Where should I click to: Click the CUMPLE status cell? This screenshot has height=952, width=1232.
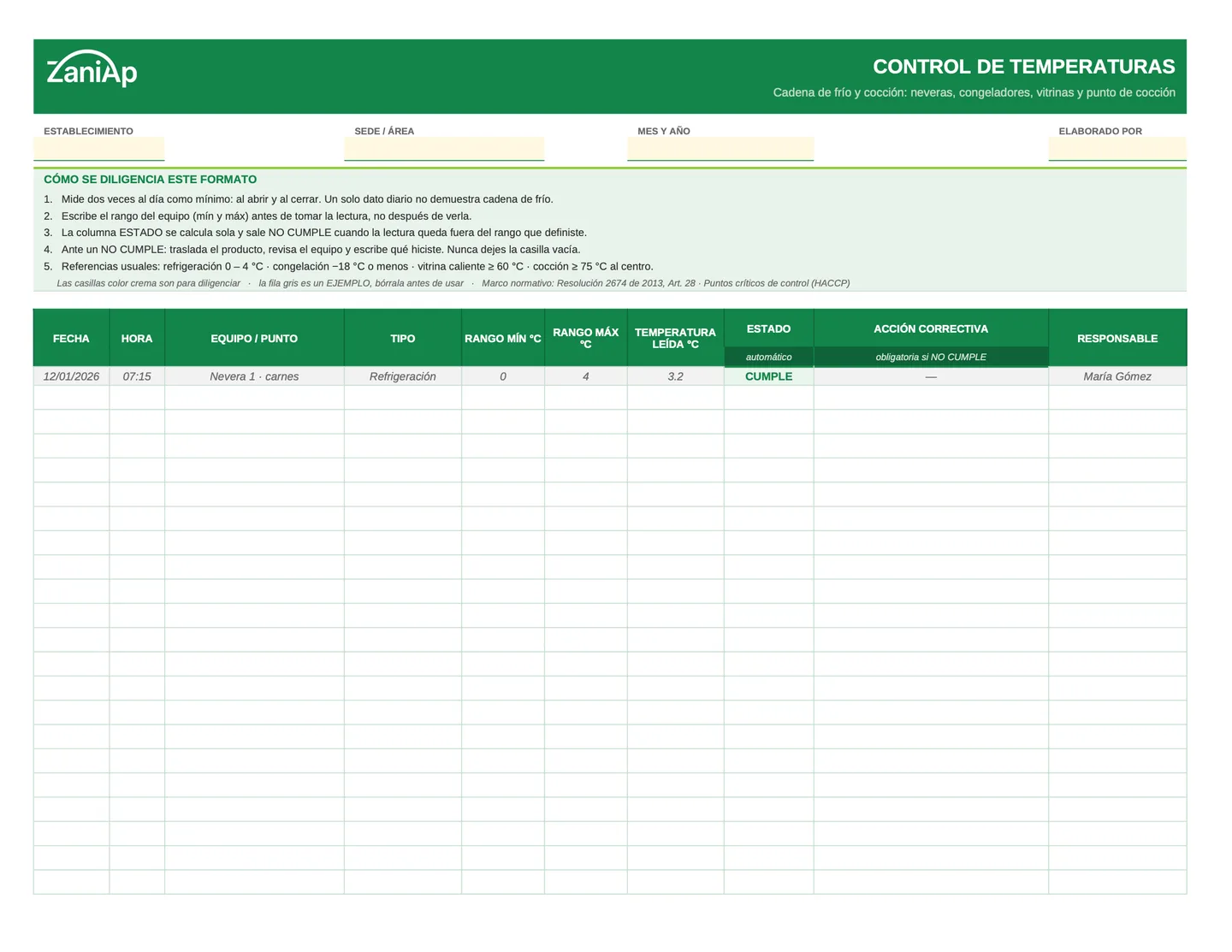(768, 376)
